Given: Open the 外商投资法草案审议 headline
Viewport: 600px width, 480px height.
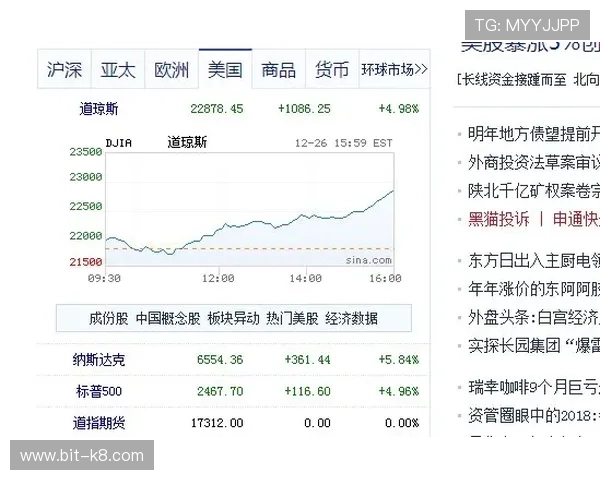Looking at the screenshot, I should pyautogui.click(x=534, y=163).
